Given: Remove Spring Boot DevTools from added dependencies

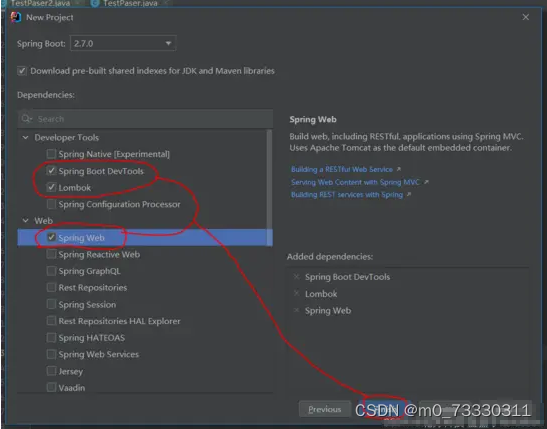Looking at the screenshot, I should [297, 277].
